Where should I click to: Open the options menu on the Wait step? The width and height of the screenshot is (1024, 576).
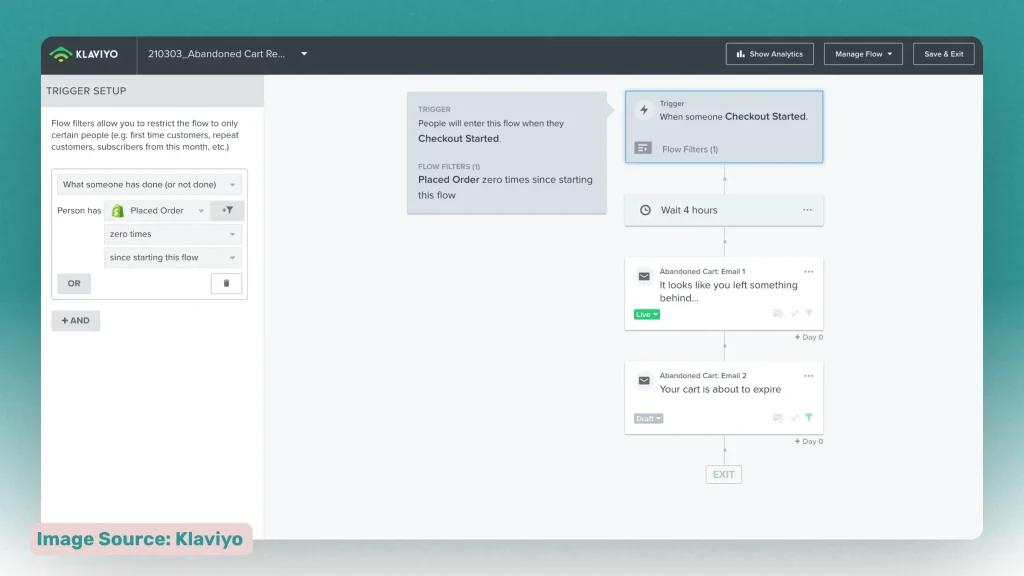point(809,210)
